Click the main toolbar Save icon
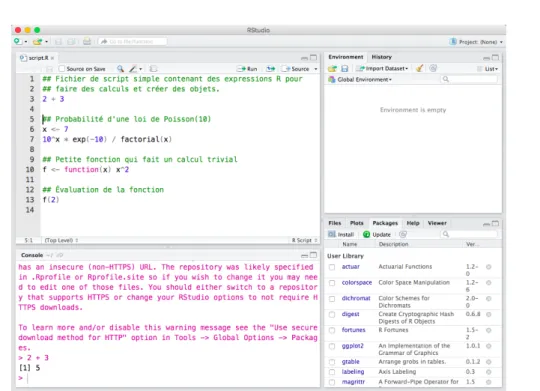This screenshot has height=391, width=540. [59, 42]
